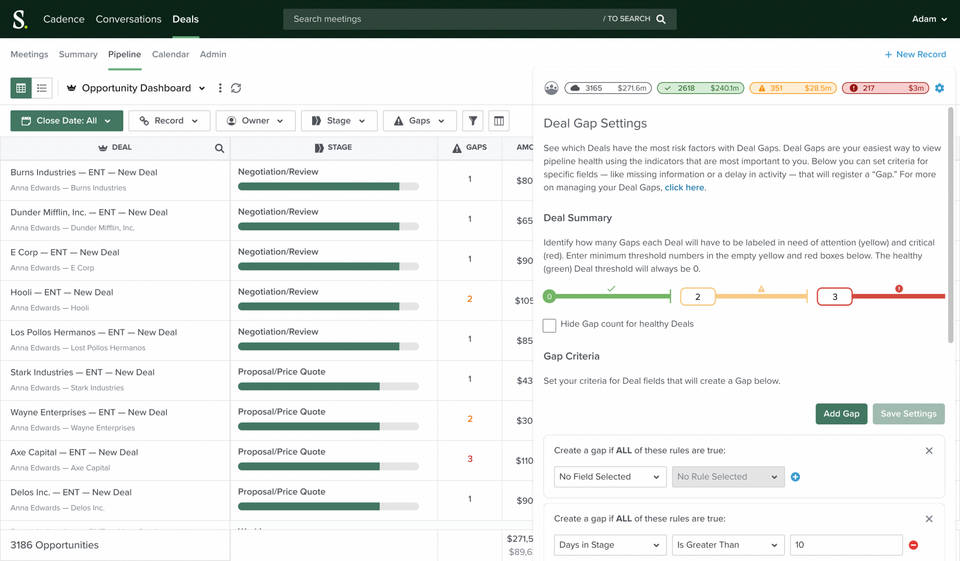Screen dimensions: 960x561
Task: Click the Add Gap button
Action: tap(841, 414)
